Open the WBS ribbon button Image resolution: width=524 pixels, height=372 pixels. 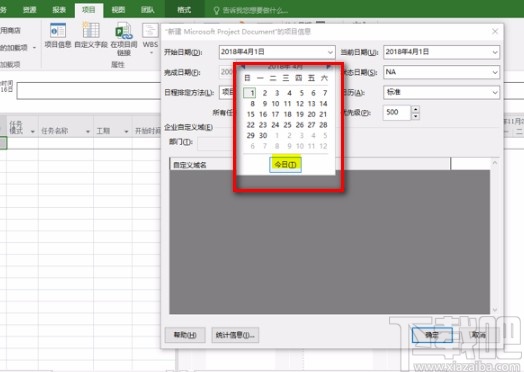click(150, 38)
